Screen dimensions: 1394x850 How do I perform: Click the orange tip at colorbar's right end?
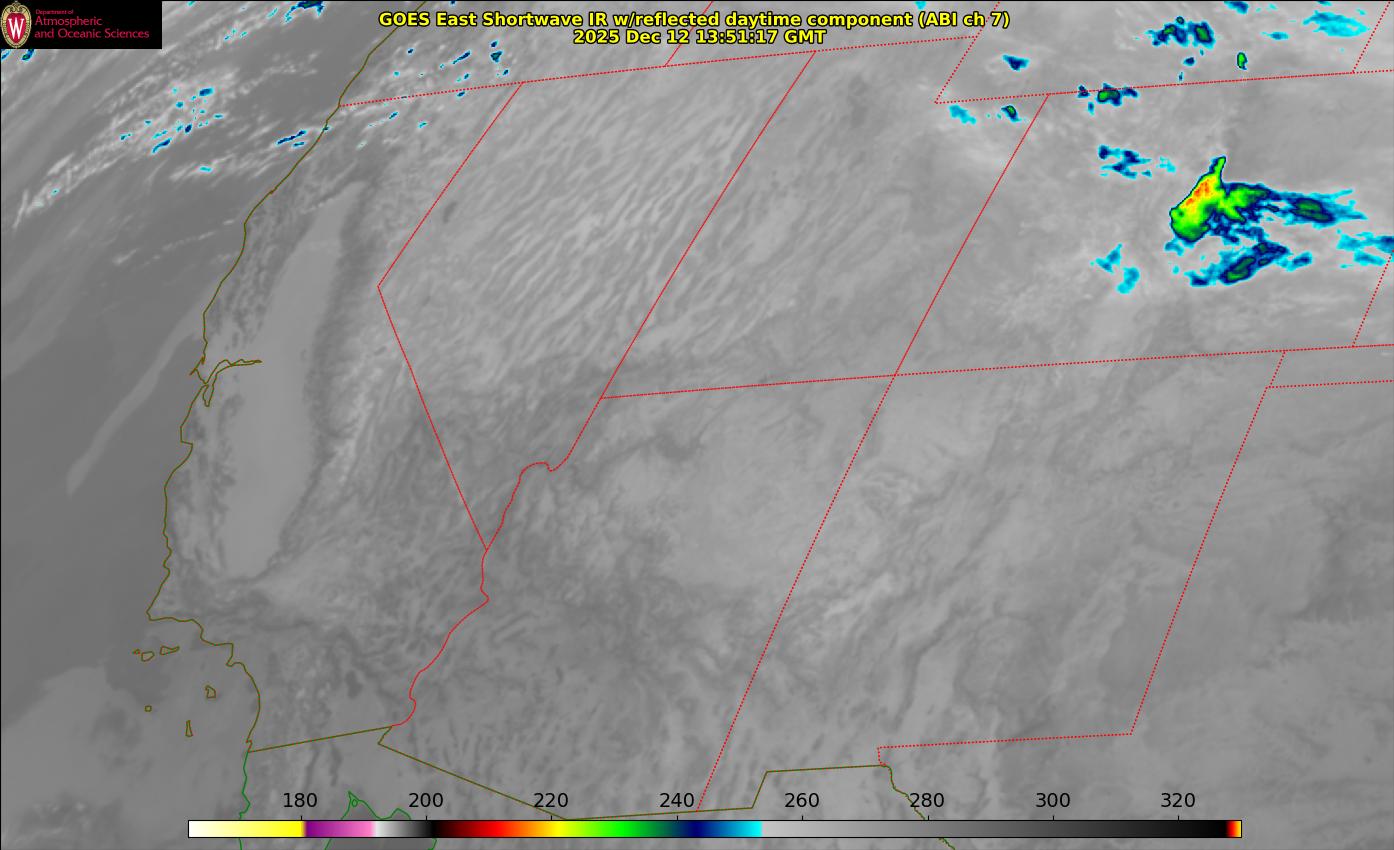pos(1237,829)
